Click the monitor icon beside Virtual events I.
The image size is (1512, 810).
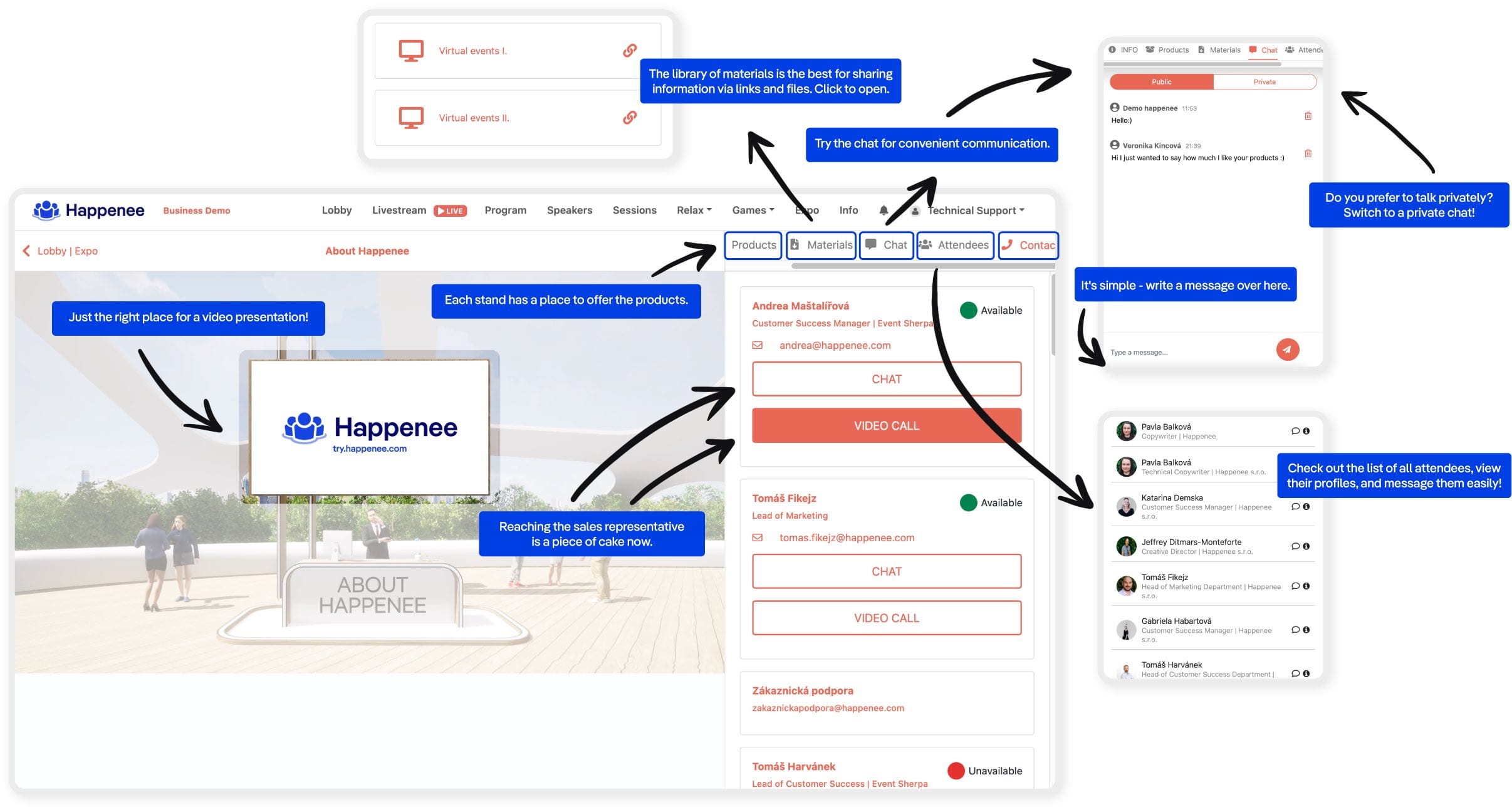(411, 51)
